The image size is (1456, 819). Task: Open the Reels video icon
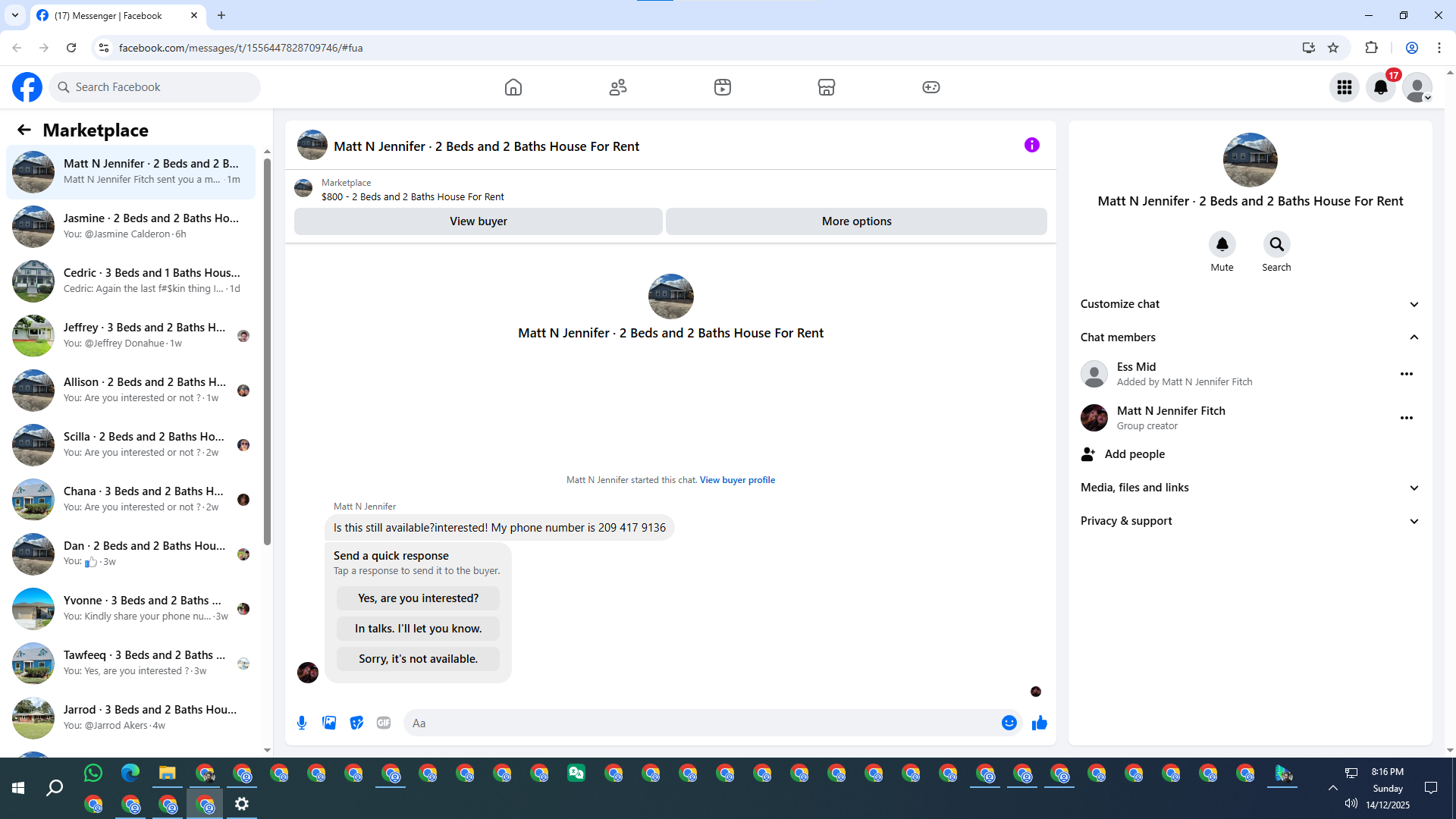[x=723, y=87]
